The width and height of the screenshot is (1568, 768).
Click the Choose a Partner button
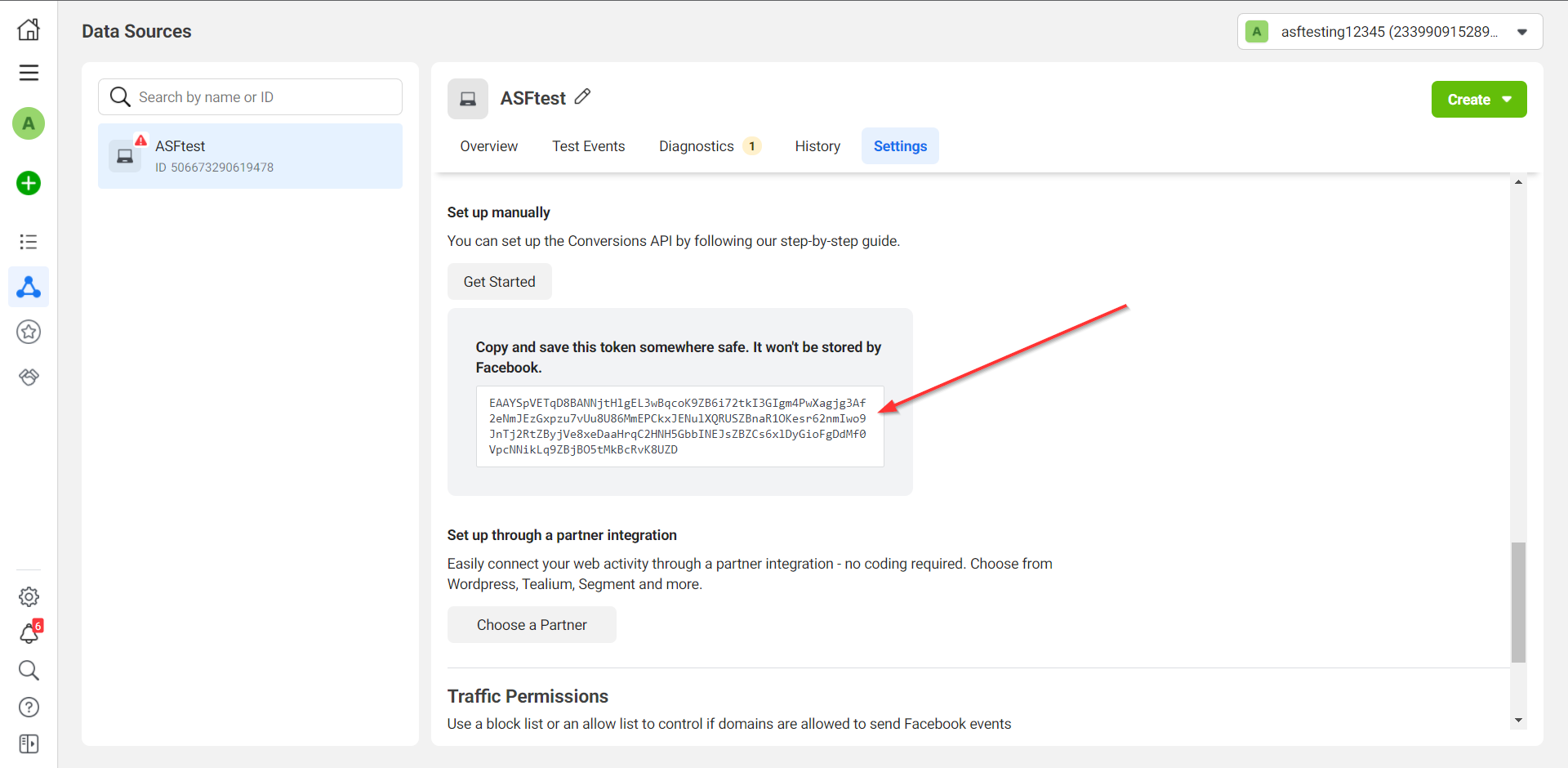(532, 625)
